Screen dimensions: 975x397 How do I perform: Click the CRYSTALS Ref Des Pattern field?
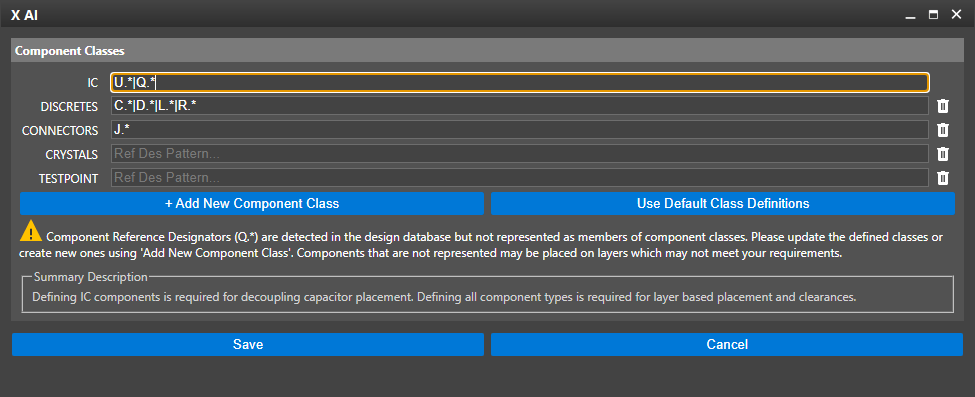pyautogui.click(x=520, y=154)
